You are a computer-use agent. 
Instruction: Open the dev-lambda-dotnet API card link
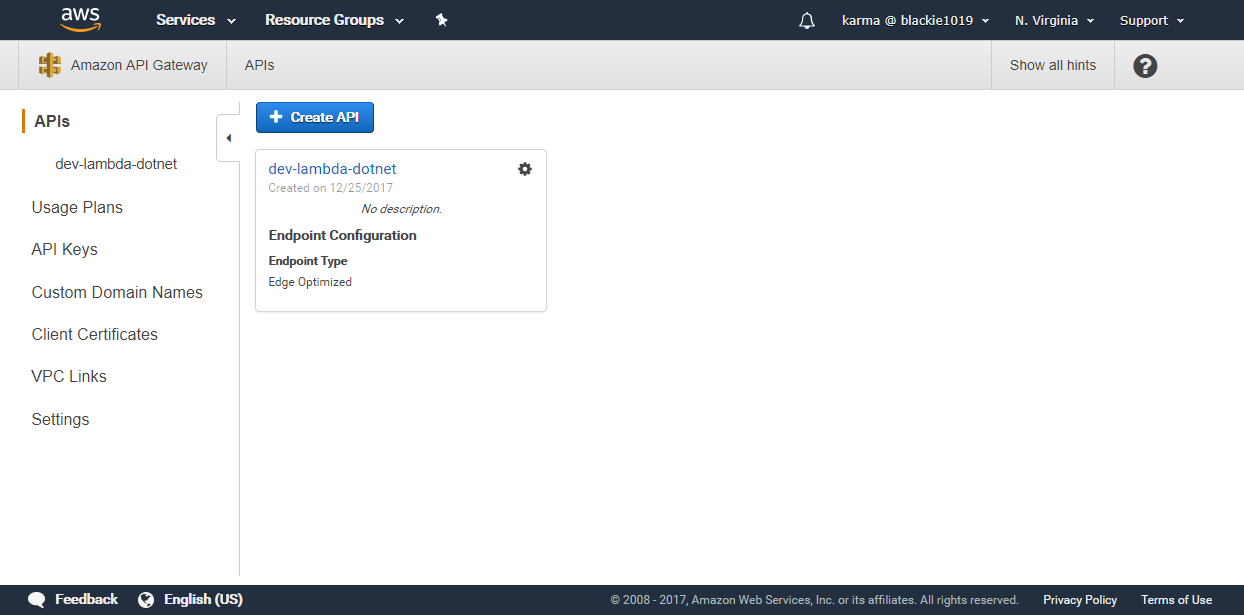332,169
